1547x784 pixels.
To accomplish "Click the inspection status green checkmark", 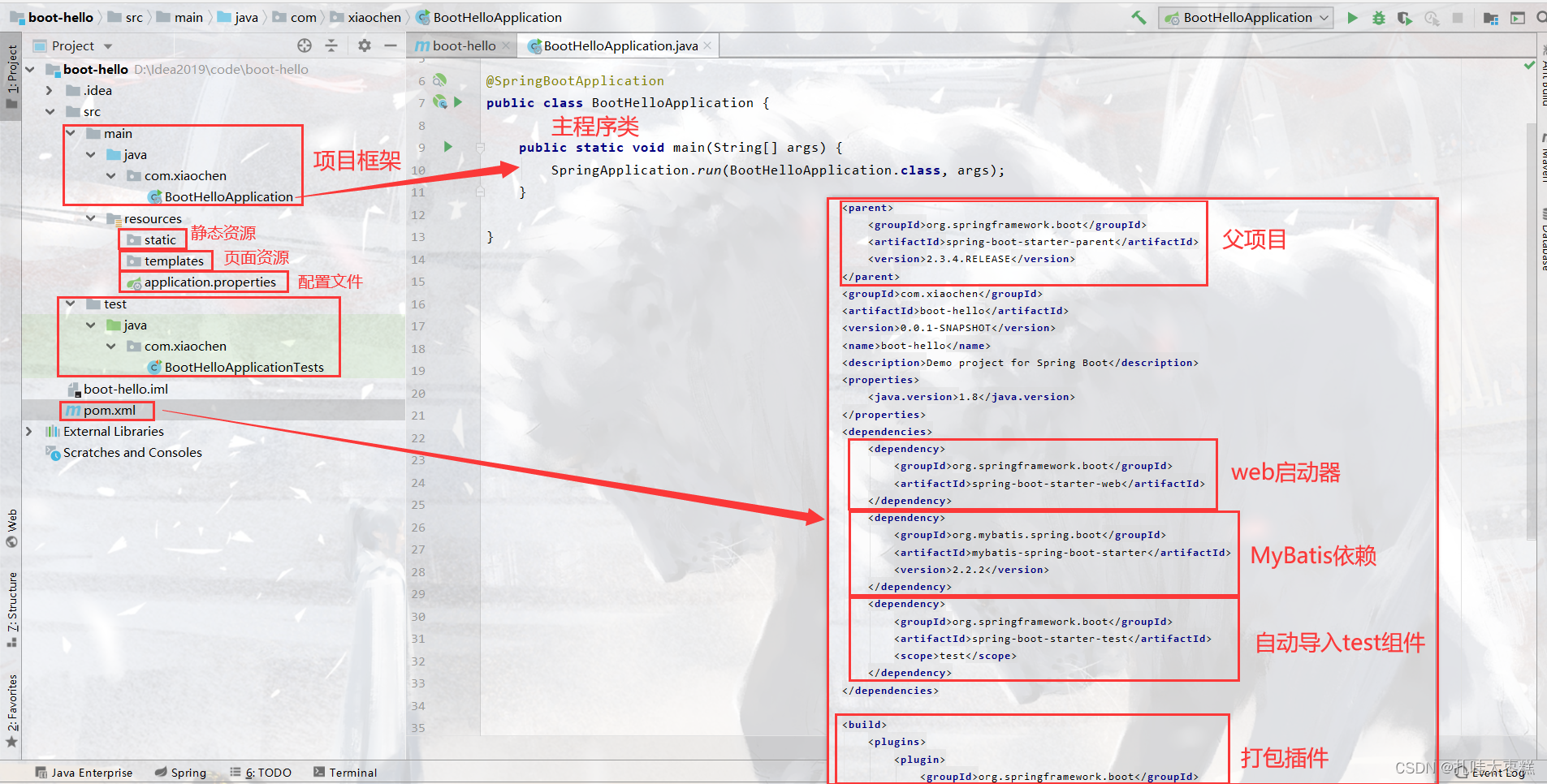I will tap(1530, 65).
